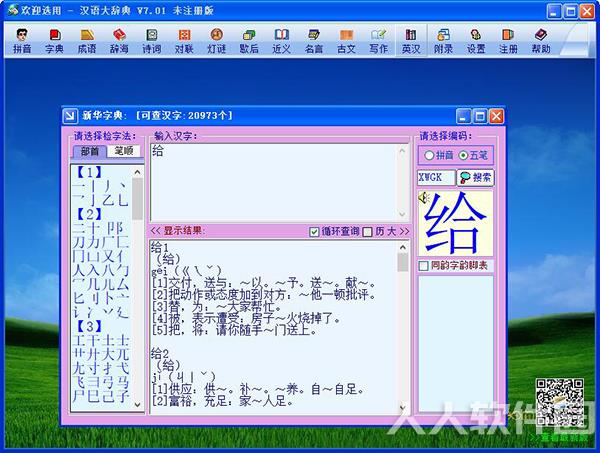
Task: Open the 歇后 sayings tool
Action: 249,41
